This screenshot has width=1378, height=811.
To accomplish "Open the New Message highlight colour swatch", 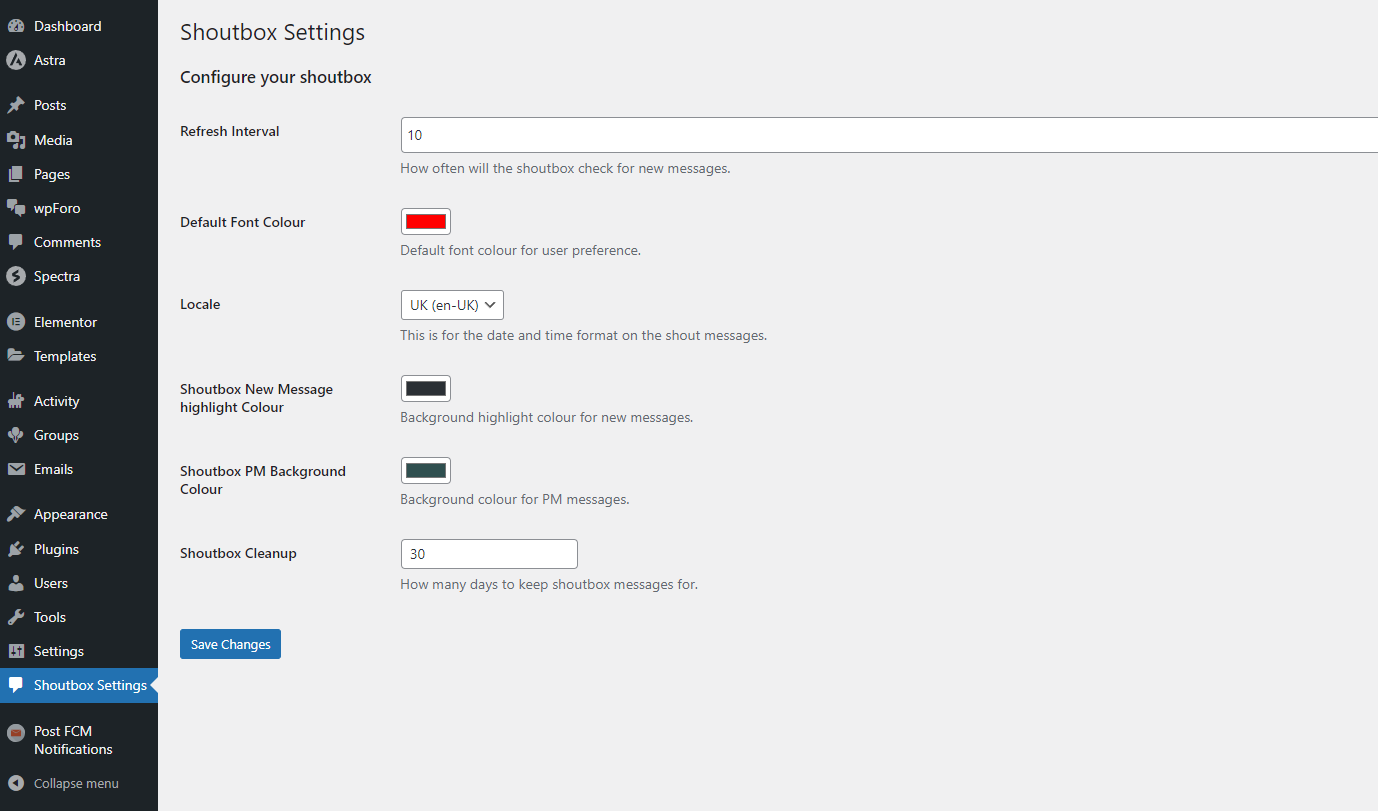I will tap(426, 389).
